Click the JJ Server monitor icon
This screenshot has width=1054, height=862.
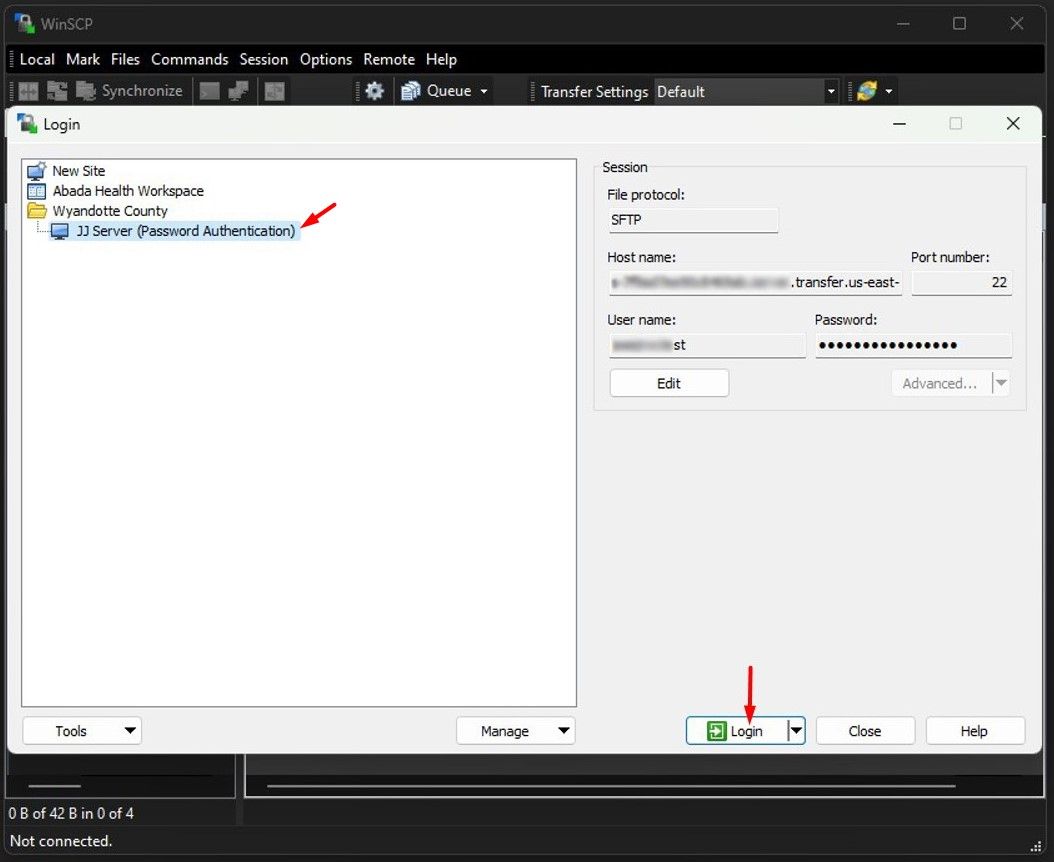click(60, 231)
